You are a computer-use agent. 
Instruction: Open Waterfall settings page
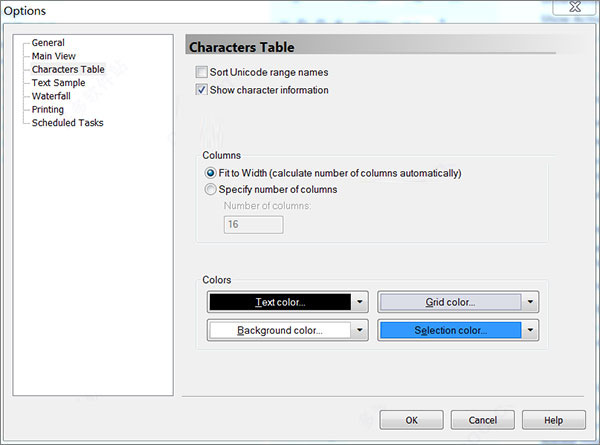point(51,96)
